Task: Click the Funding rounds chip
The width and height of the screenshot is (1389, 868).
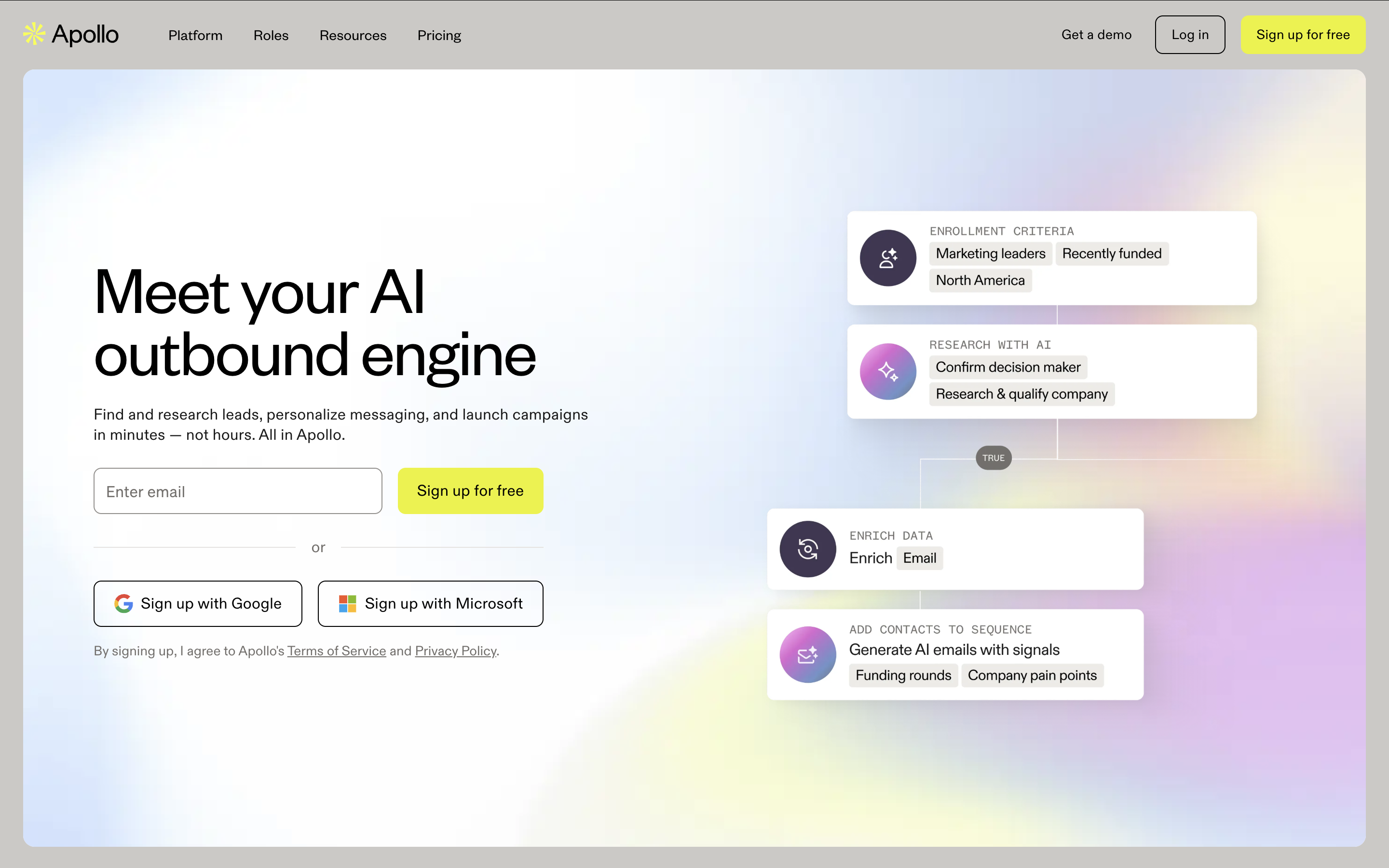Action: 902,675
